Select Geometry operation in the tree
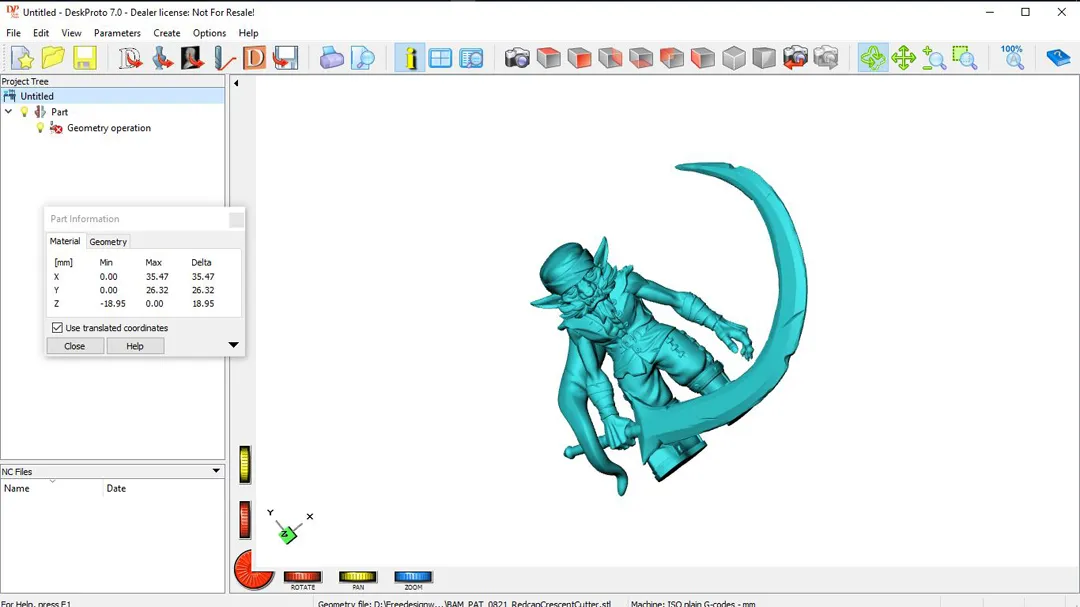This screenshot has width=1080, height=607. pyautogui.click(x=108, y=128)
